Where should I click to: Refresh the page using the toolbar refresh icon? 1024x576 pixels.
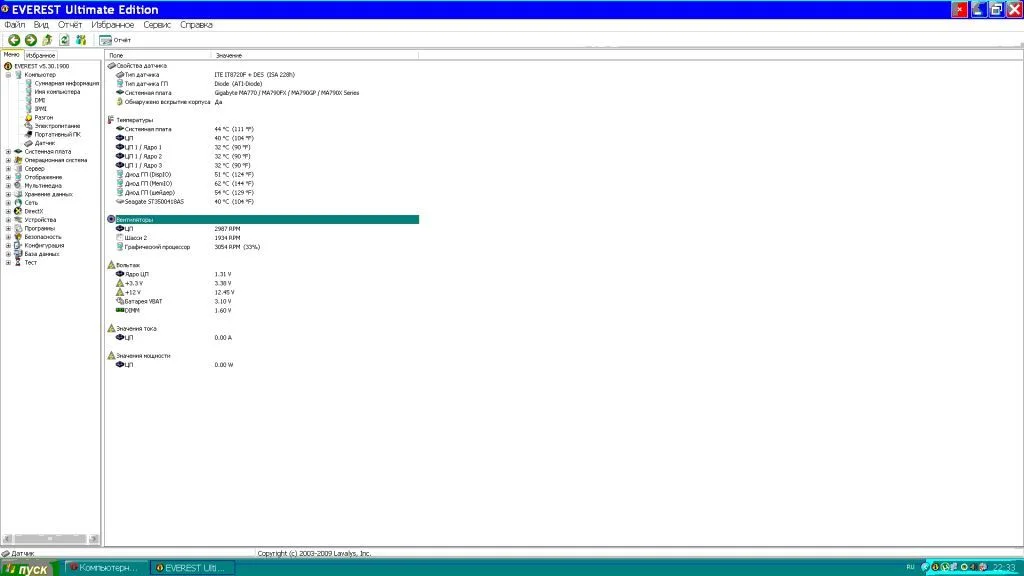coord(64,40)
